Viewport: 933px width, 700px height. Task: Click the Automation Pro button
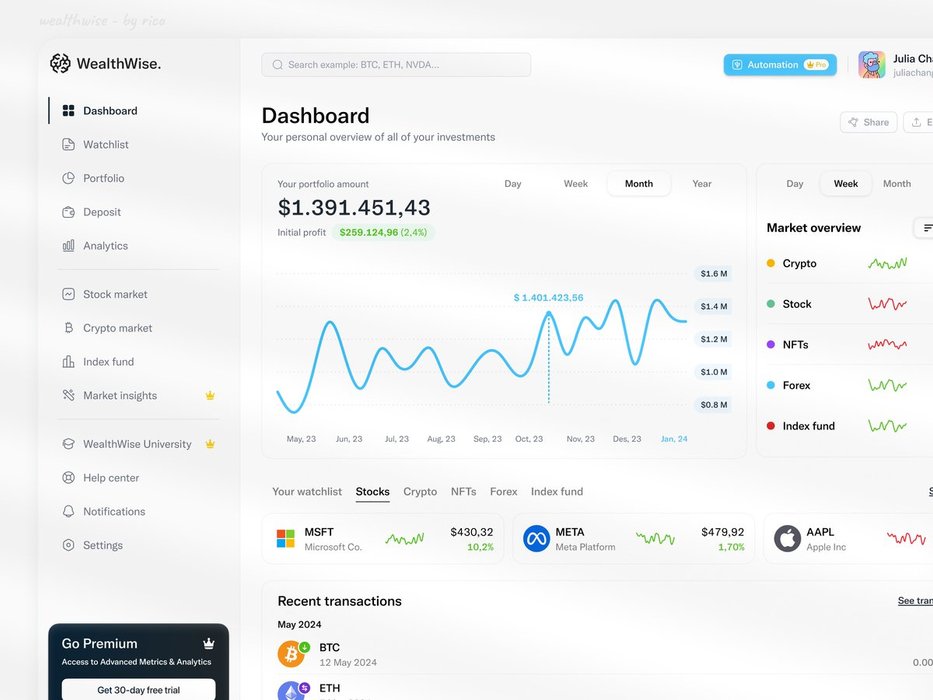pyautogui.click(x=780, y=65)
